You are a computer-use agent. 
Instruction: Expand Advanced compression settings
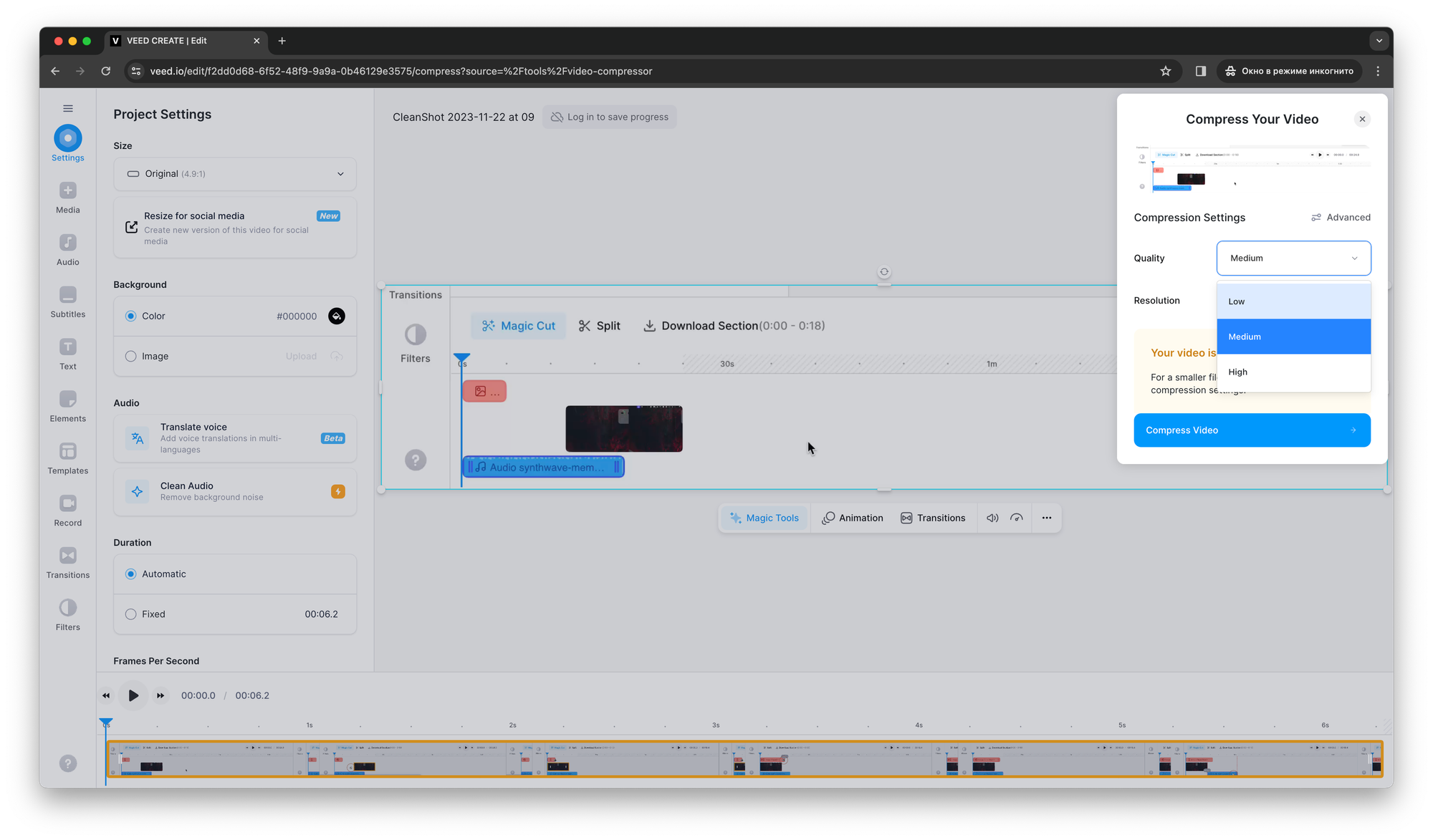[1341, 218]
